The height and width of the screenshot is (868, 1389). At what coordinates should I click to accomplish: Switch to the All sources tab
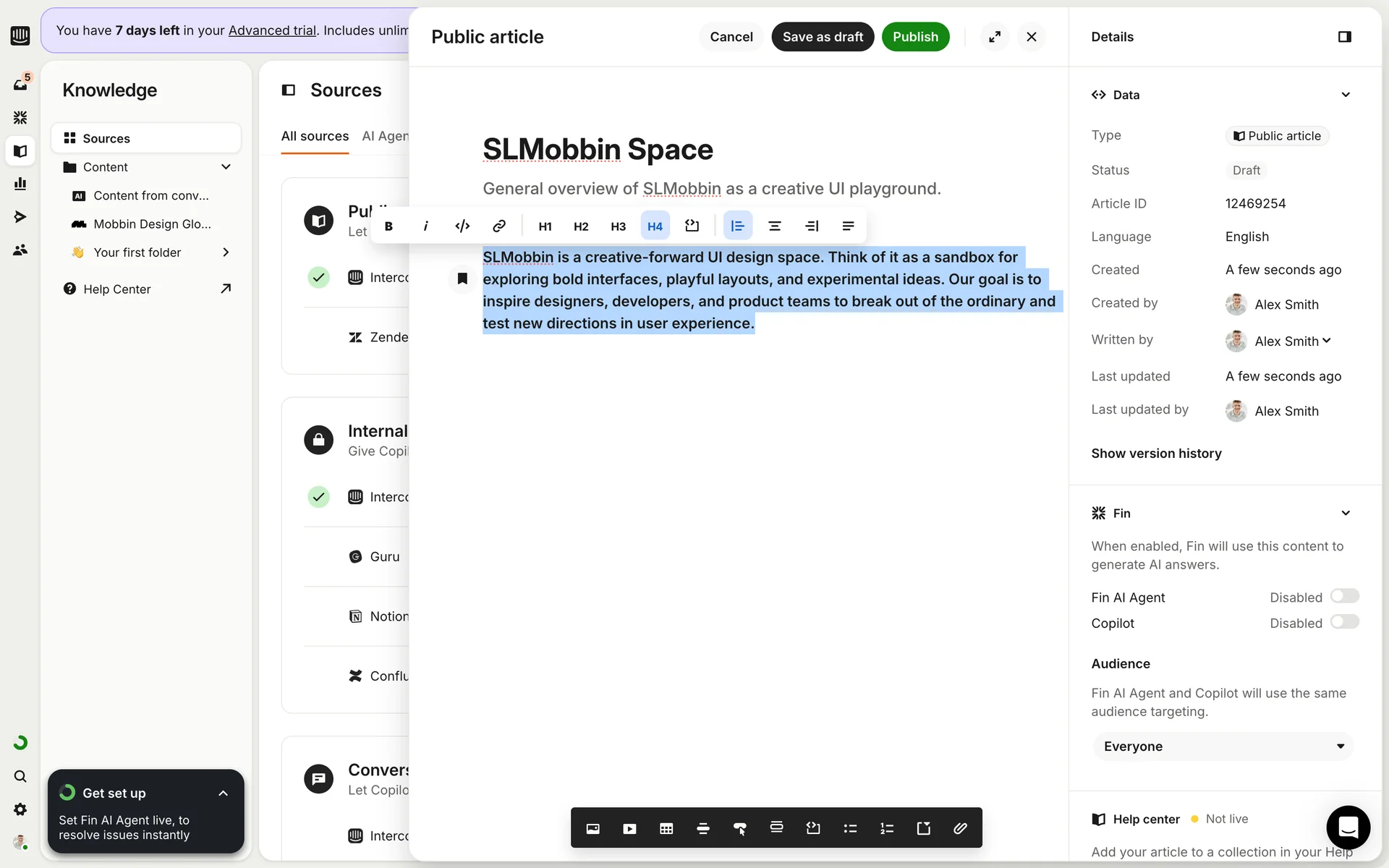[x=315, y=136]
